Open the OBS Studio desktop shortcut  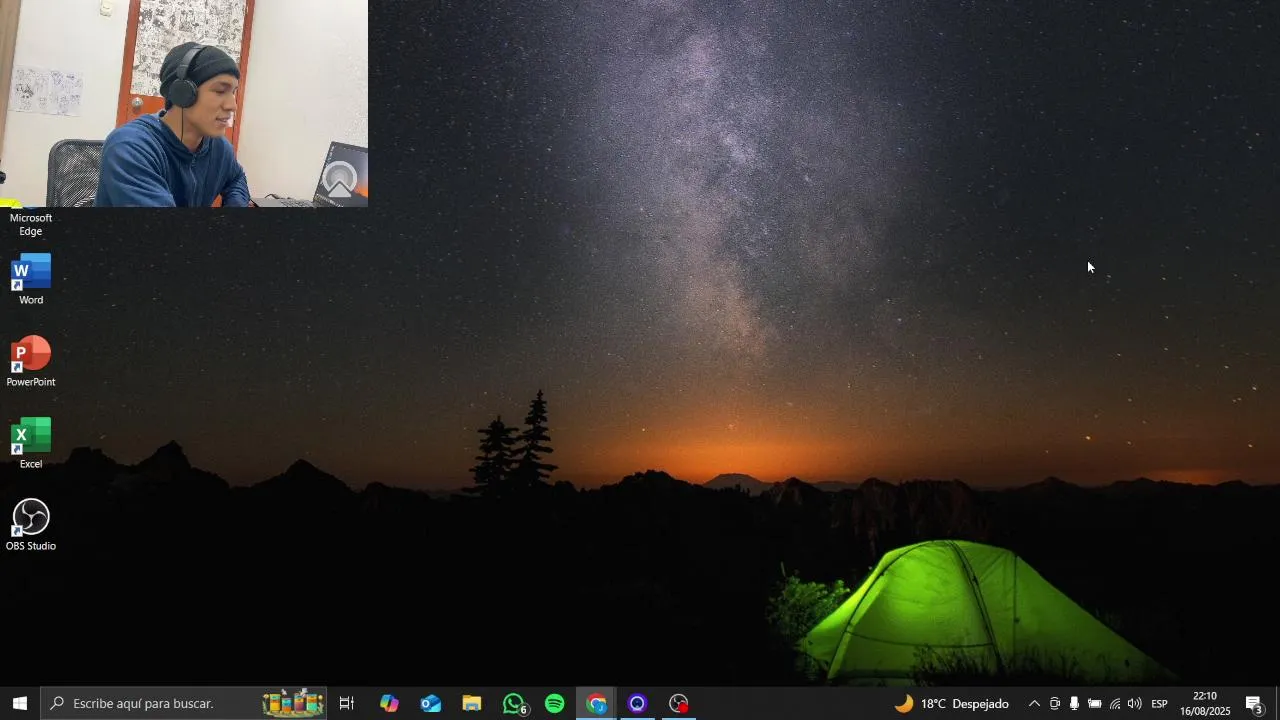tap(31, 525)
